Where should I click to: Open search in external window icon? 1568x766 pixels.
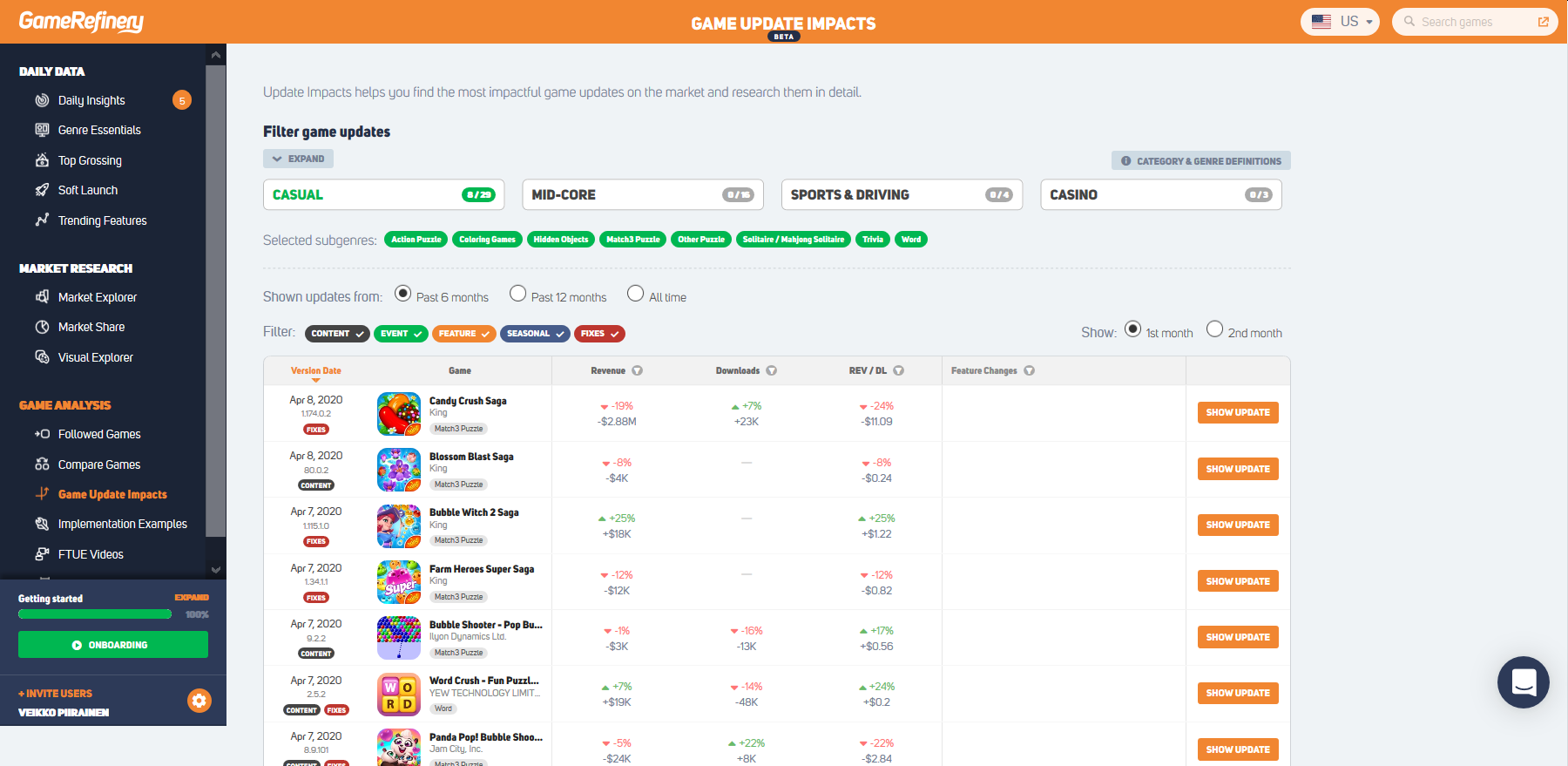(x=1544, y=22)
